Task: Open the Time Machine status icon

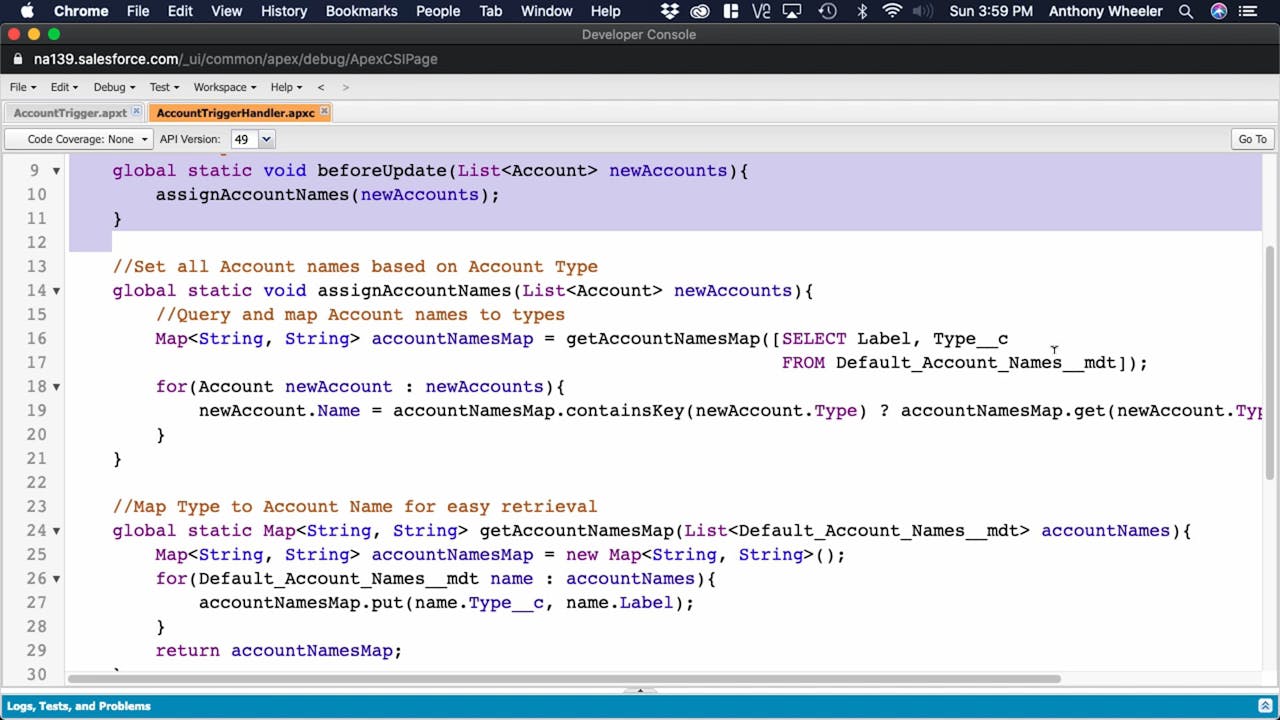Action: point(828,11)
